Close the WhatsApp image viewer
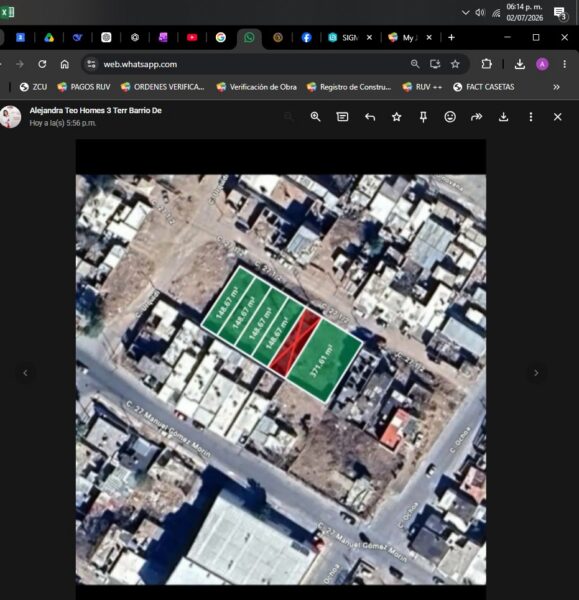This screenshot has height=600, width=579. tap(558, 117)
